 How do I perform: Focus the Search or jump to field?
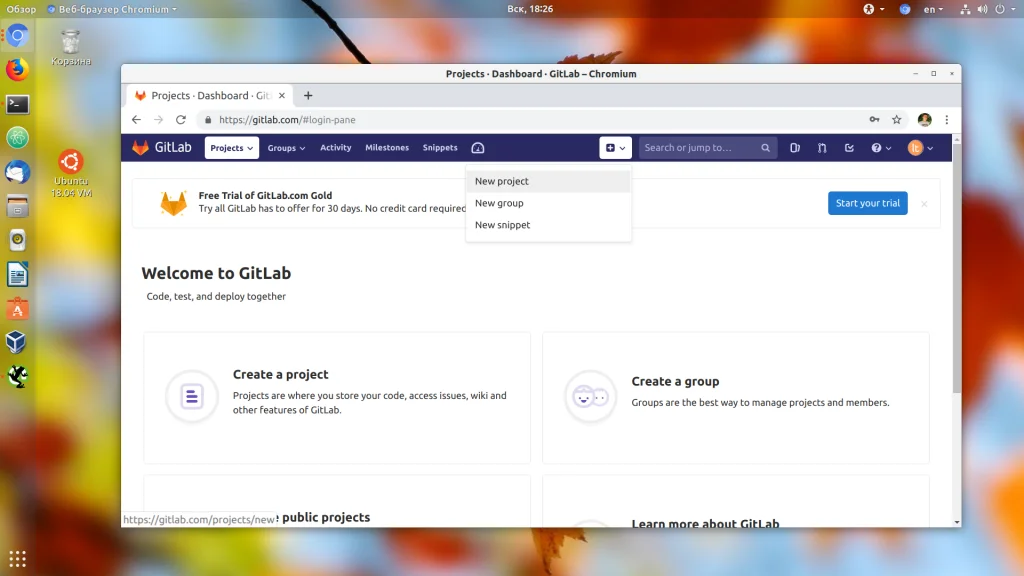pos(708,148)
